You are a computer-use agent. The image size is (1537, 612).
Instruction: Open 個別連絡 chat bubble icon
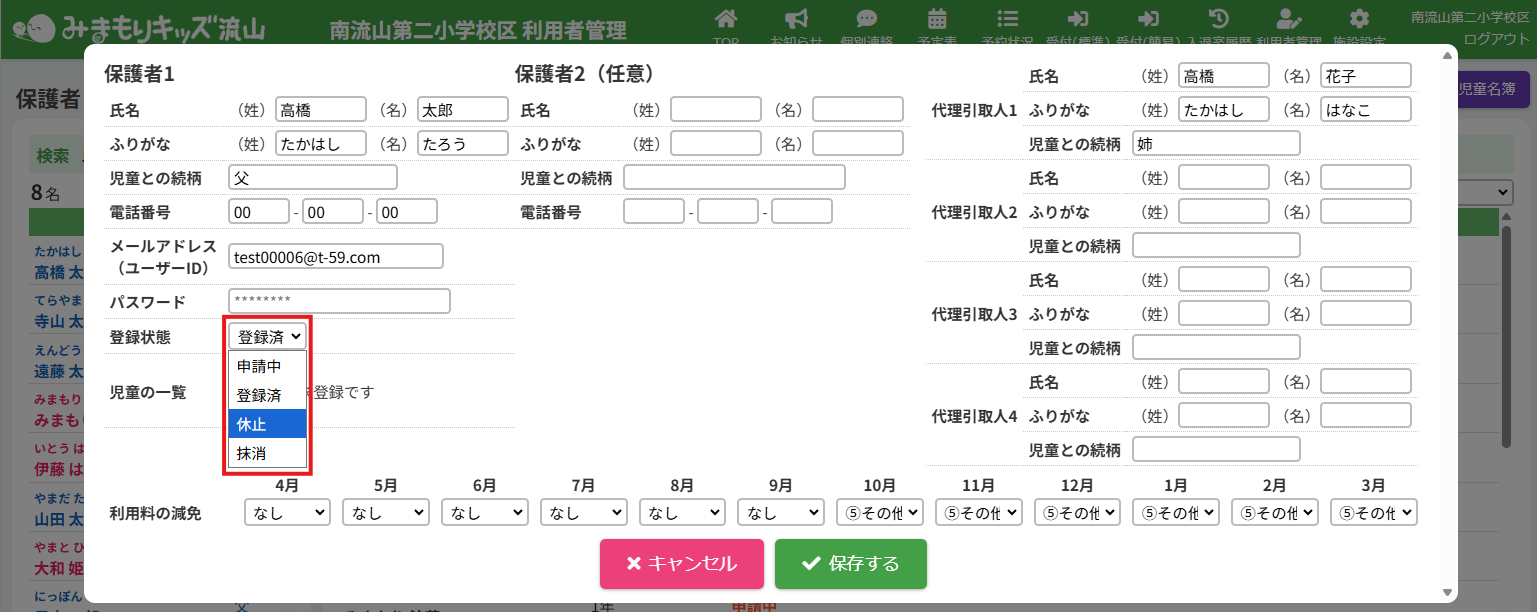[867, 20]
